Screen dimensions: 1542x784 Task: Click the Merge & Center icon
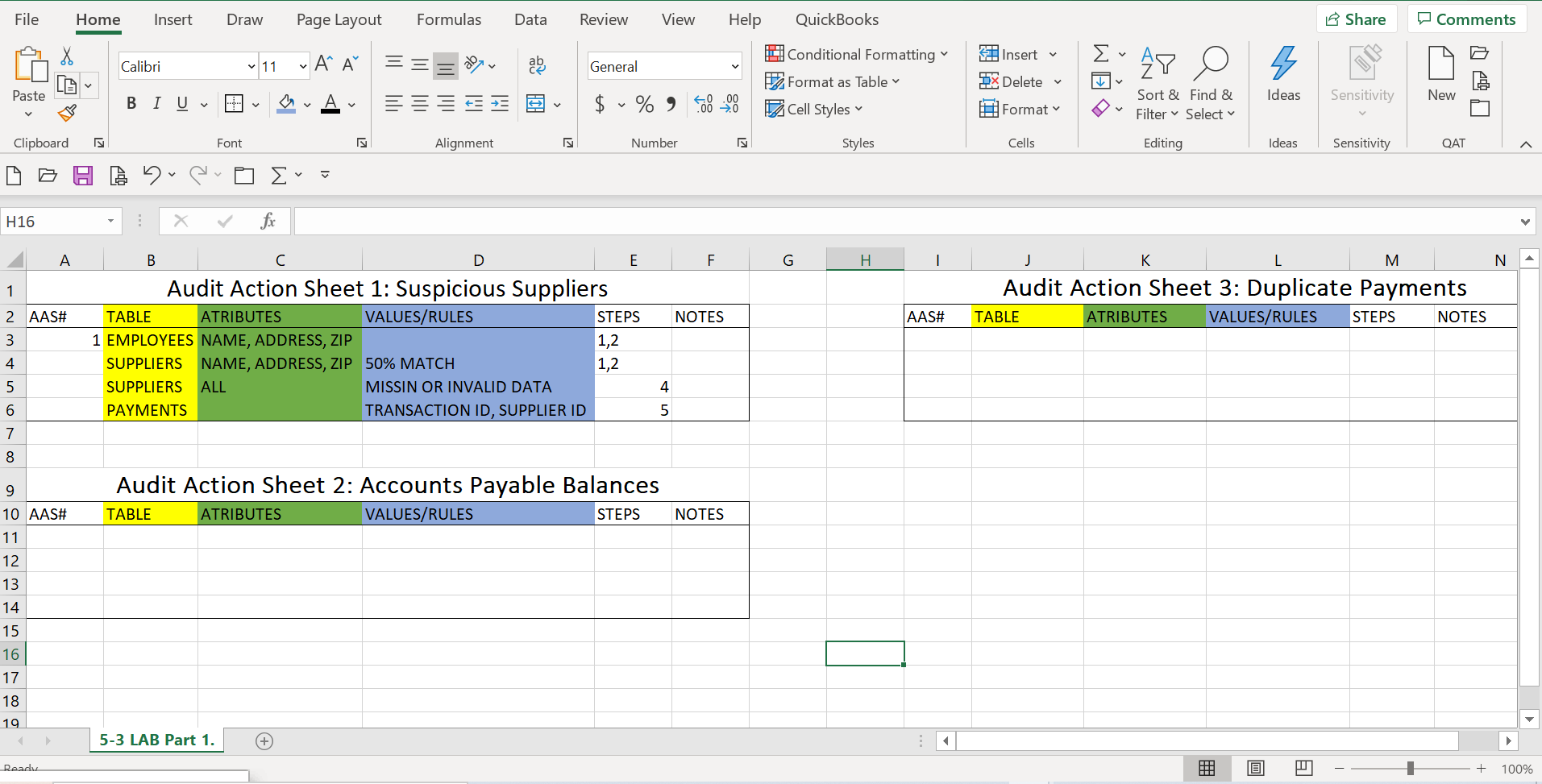pos(536,103)
